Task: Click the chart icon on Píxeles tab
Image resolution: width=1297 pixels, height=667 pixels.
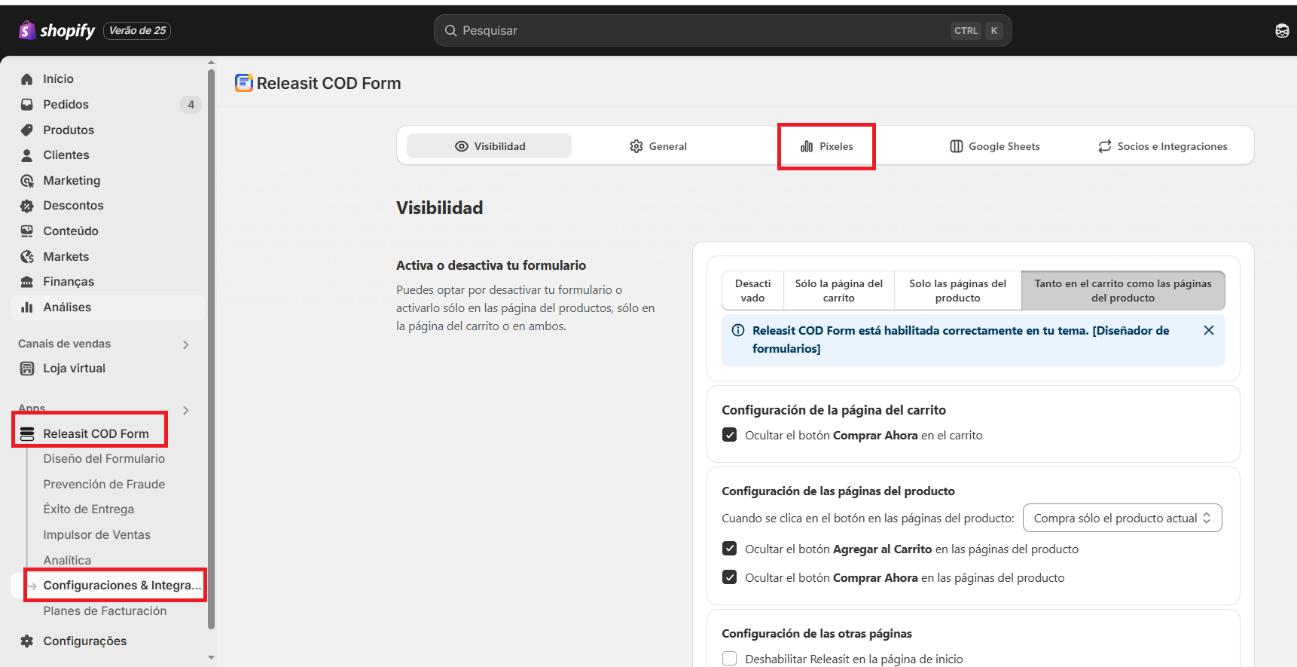Action: [806, 146]
